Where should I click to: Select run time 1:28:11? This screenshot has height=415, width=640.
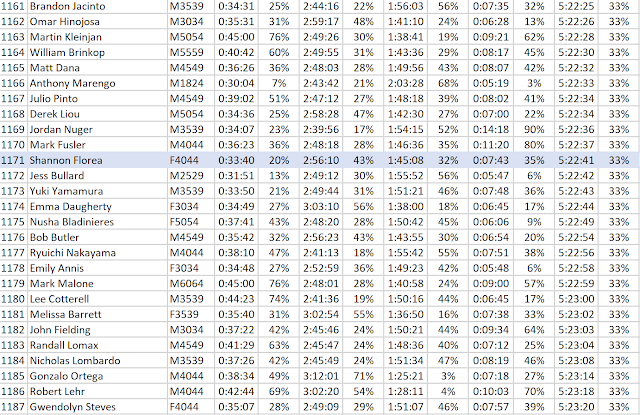406,391
